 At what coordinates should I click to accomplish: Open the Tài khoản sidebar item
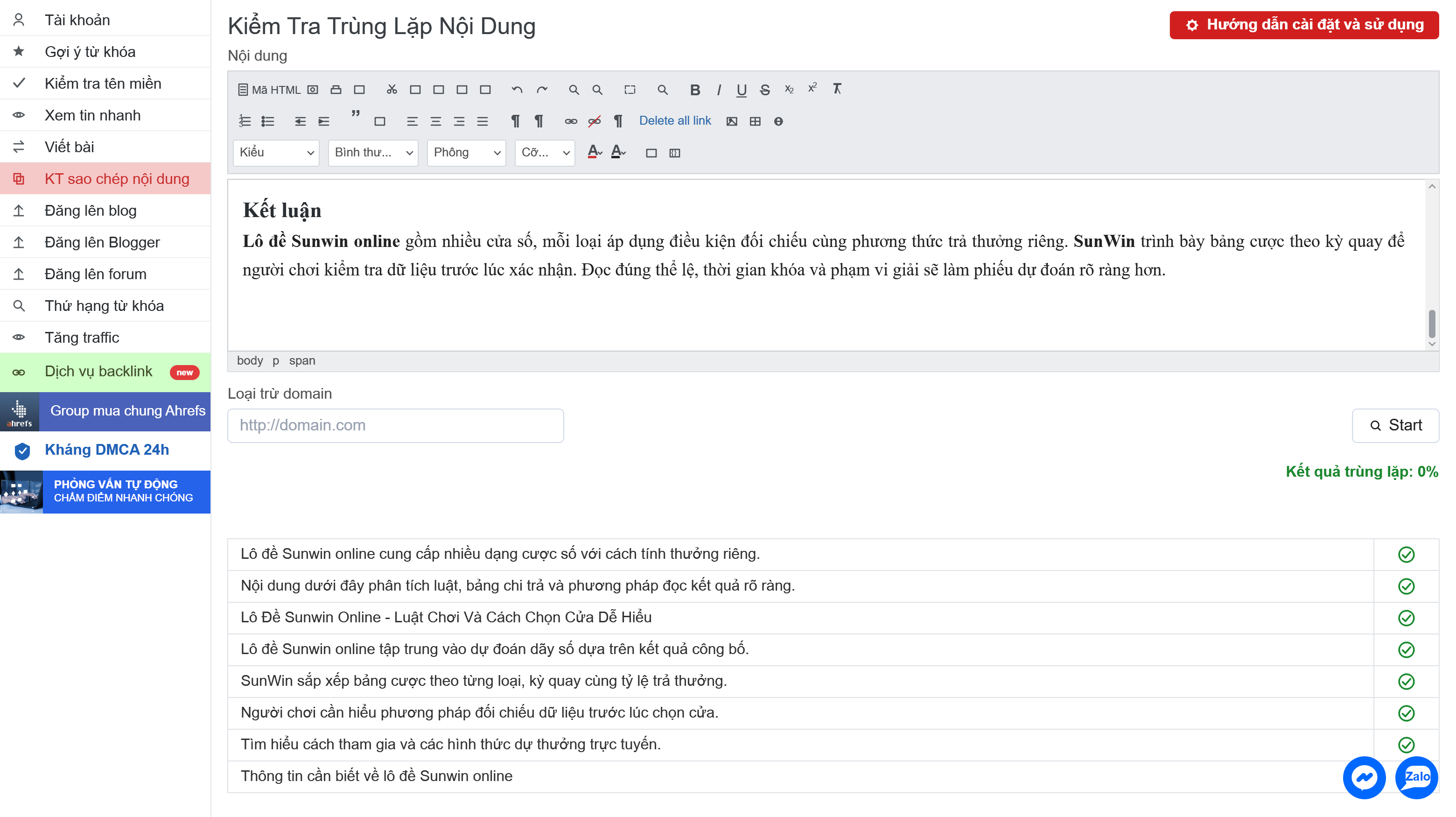tap(105, 20)
